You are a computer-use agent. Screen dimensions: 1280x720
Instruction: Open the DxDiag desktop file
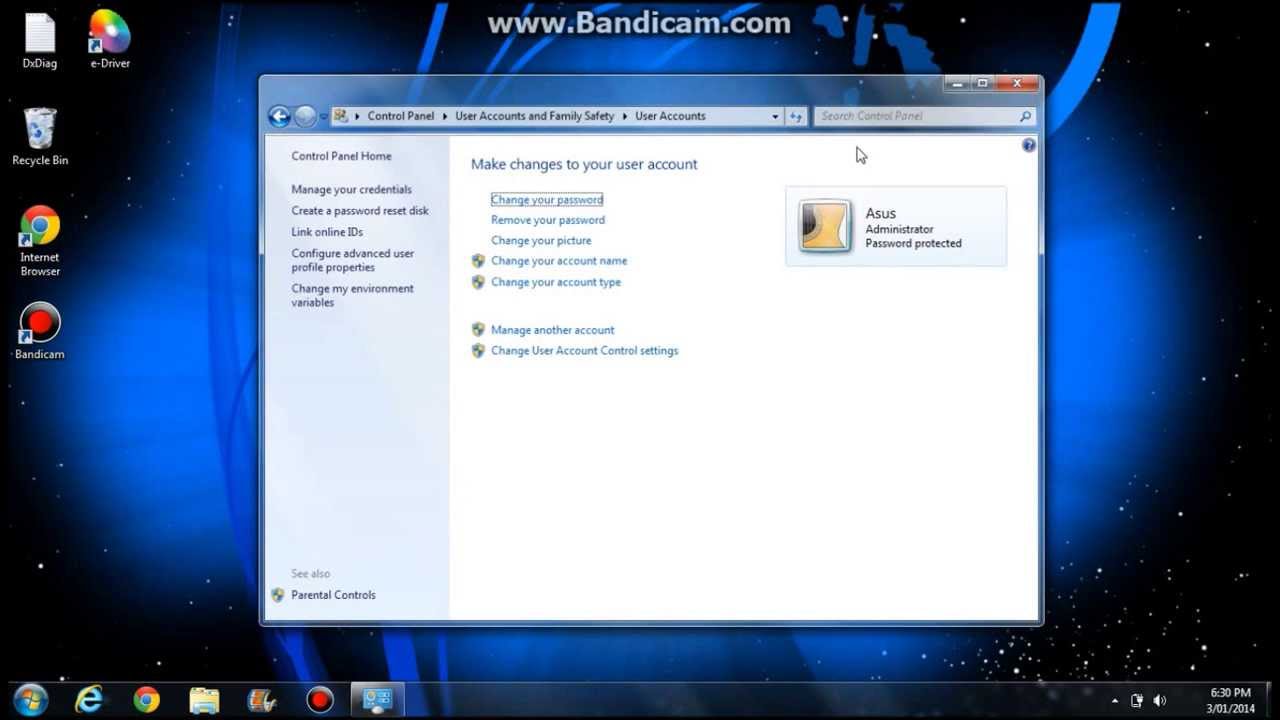40,42
